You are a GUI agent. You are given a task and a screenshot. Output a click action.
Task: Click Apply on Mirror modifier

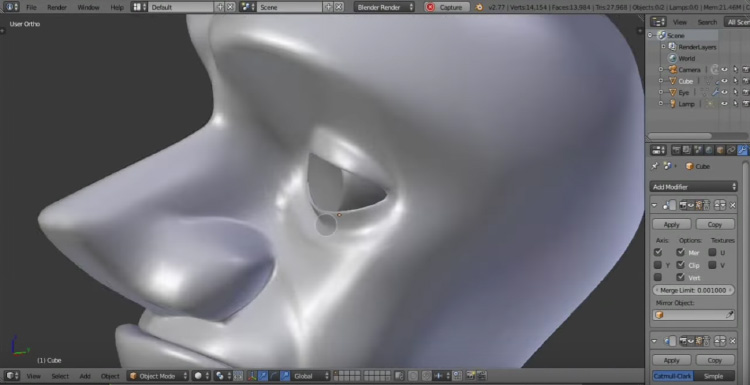(672, 225)
